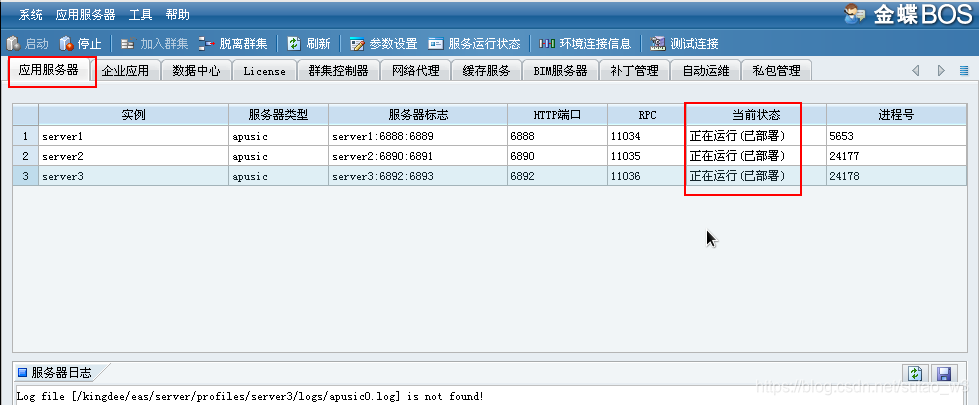The height and width of the screenshot is (405, 979).
Task: Click the 刷新 refresh icon in toolbar
Action: click(294, 44)
